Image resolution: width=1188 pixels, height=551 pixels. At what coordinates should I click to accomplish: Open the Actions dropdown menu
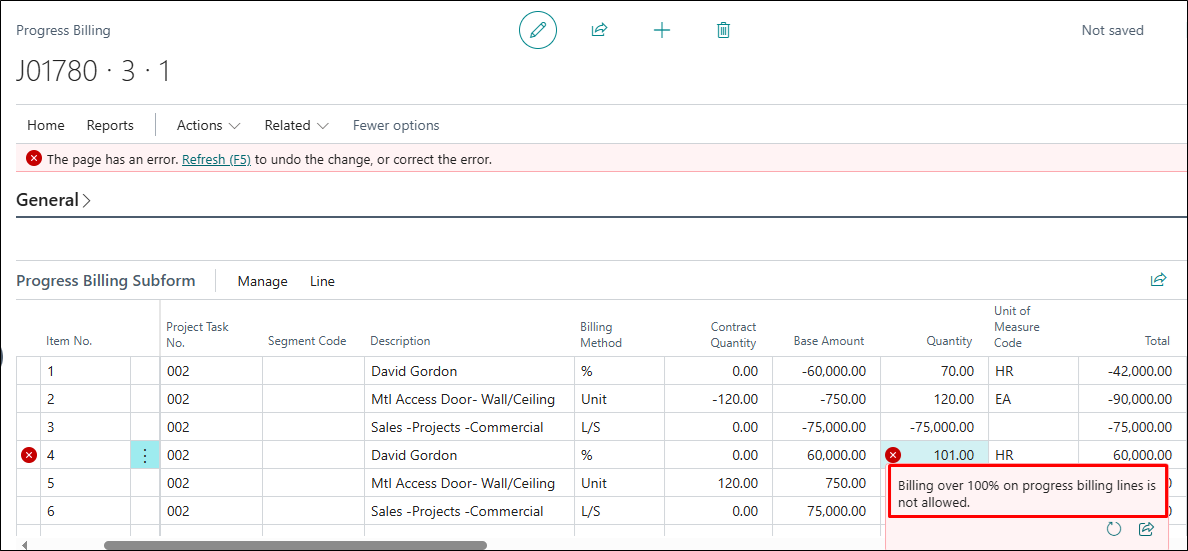(208, 125)
